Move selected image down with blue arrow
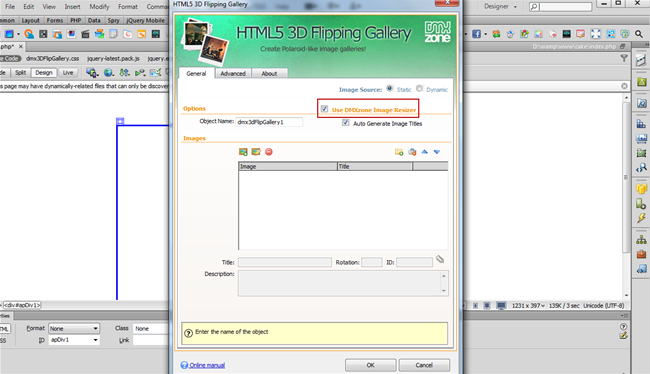 click(437, 152)
